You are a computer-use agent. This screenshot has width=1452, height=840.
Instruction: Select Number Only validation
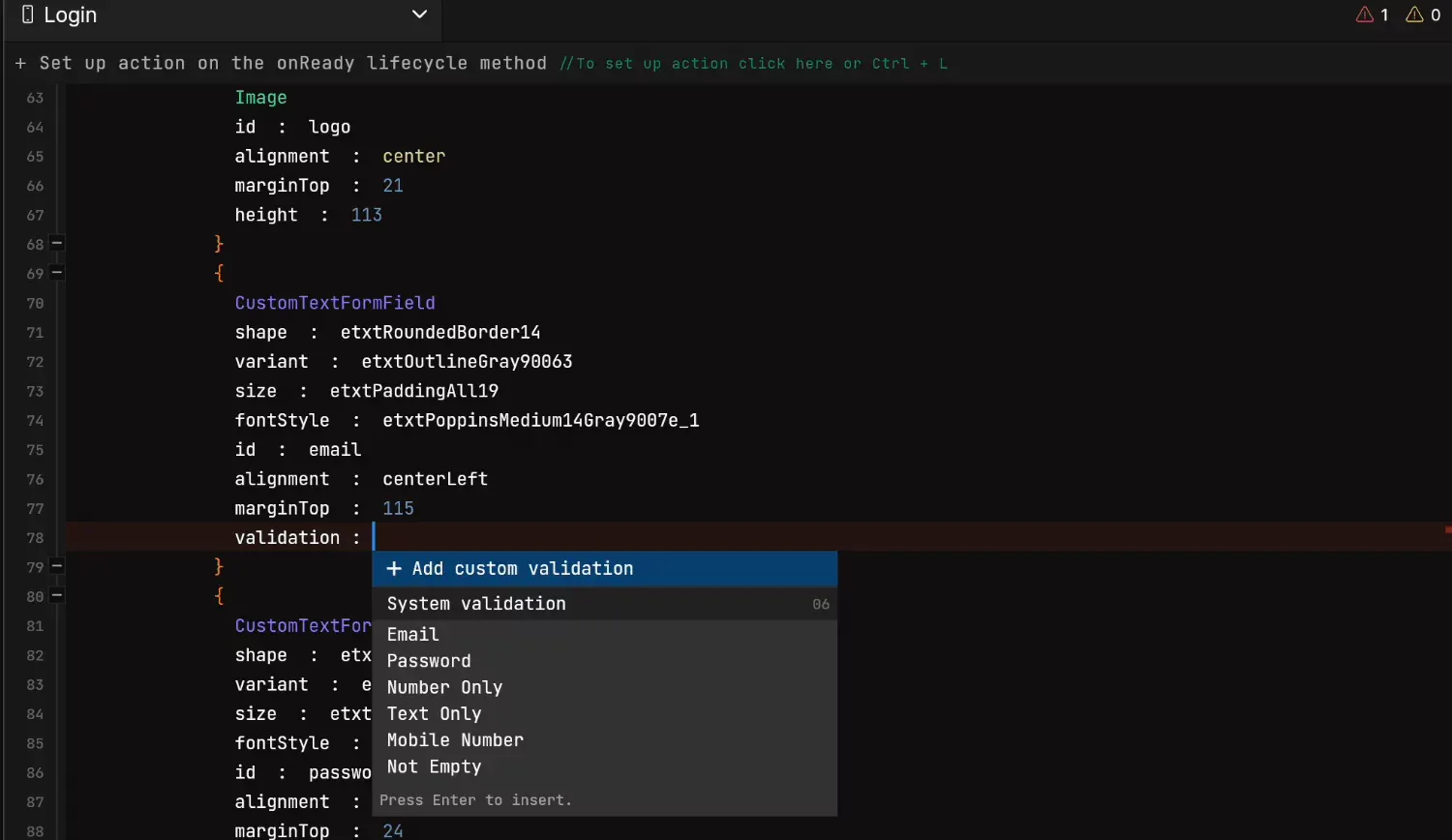click(x=444, y=687)
